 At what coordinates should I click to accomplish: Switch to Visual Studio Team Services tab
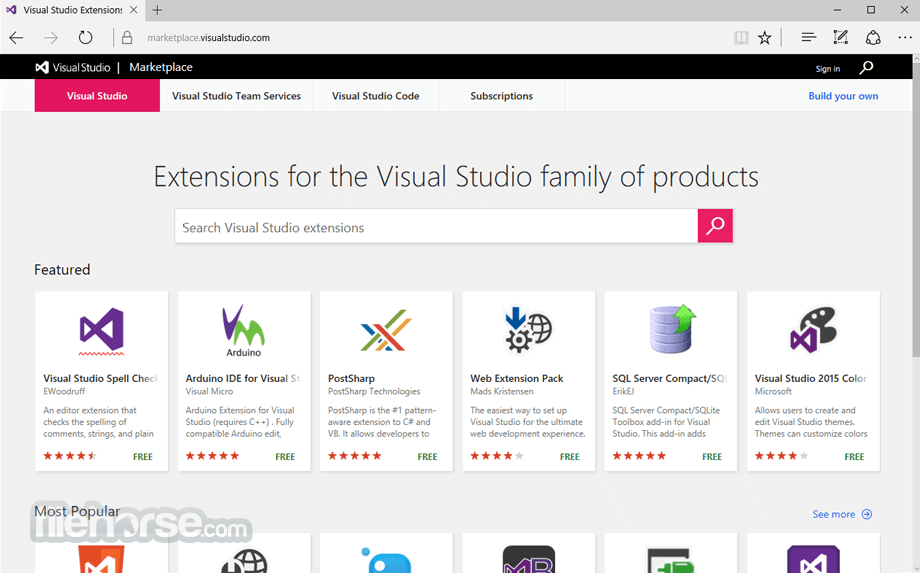pos(236,96)
